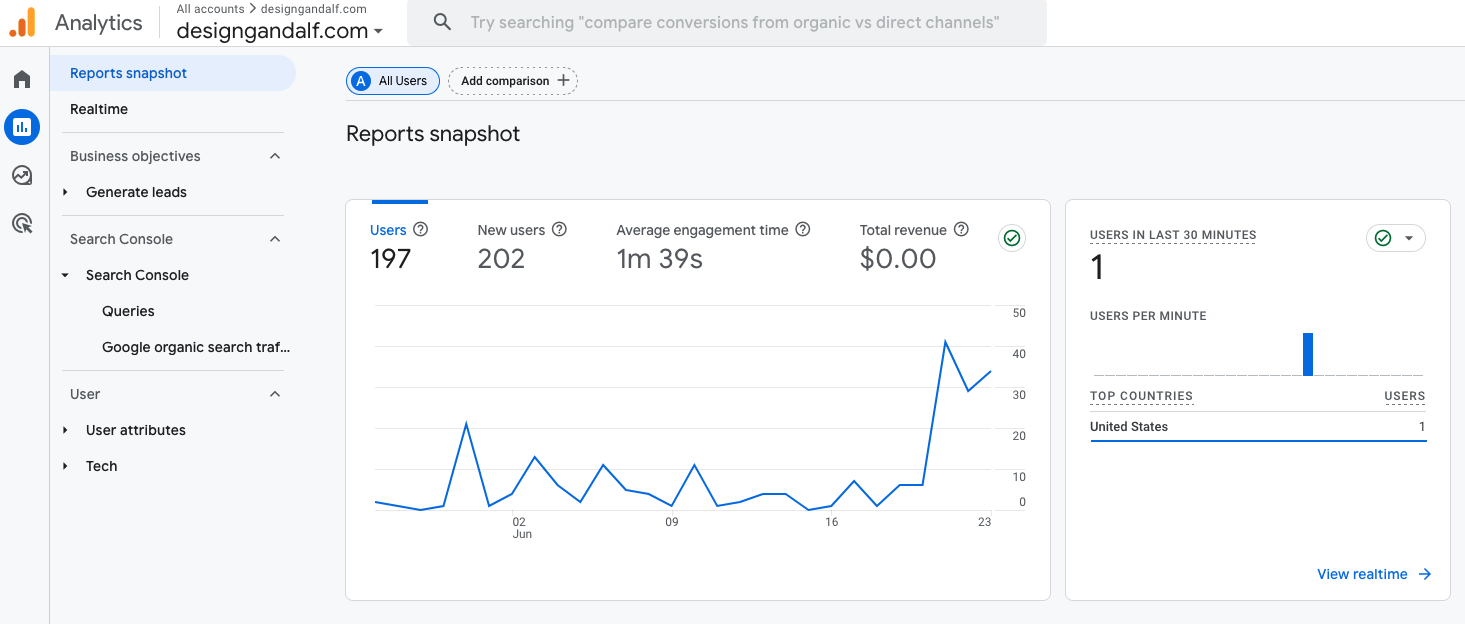Open the Explore icon in sidebar
This screenshot has width=1465, height=624.
click(22, 175)
